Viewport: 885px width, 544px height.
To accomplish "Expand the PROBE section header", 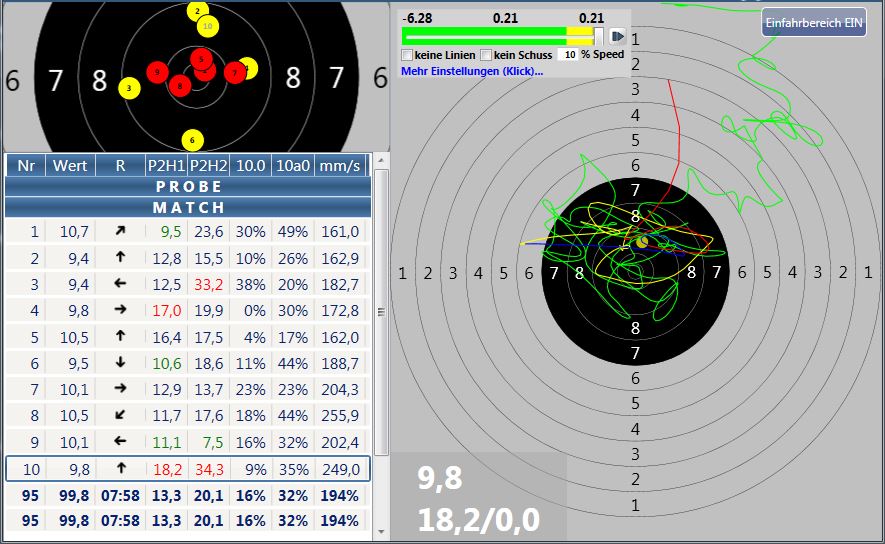I will point(187,186).
